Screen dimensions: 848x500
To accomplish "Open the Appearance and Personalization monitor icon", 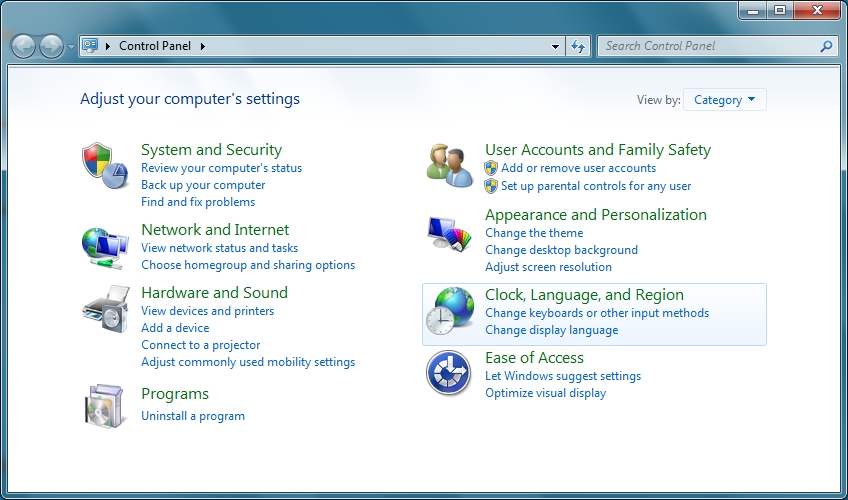I will pyautogui.click(x=449, y=234).
